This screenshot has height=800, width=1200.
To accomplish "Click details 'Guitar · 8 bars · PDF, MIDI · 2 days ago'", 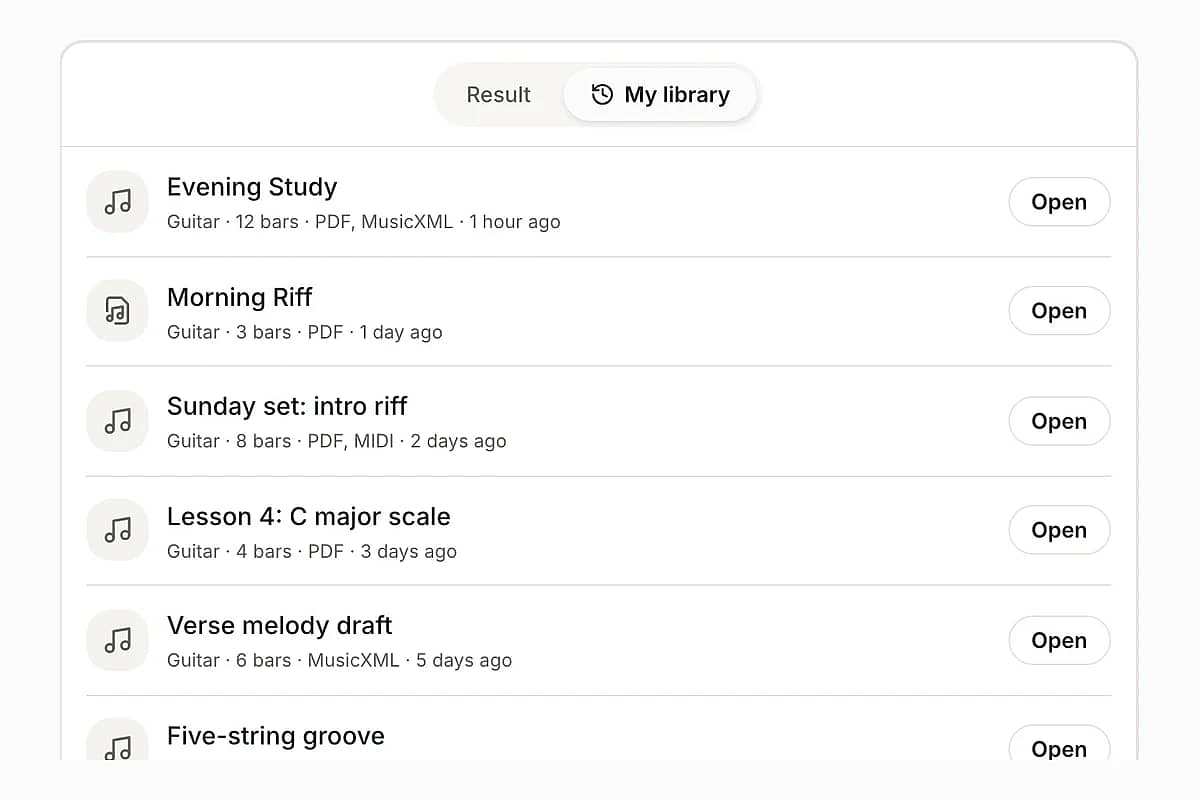I will 337,441.
